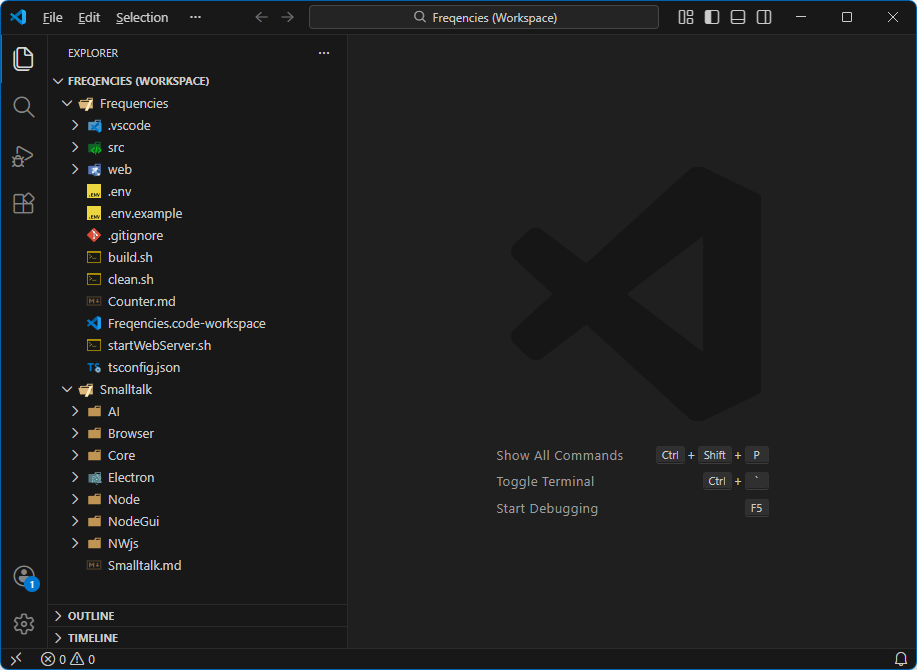Toggle the bottom panel
This screenshot has width=917, height=670.
coord(738,17)
